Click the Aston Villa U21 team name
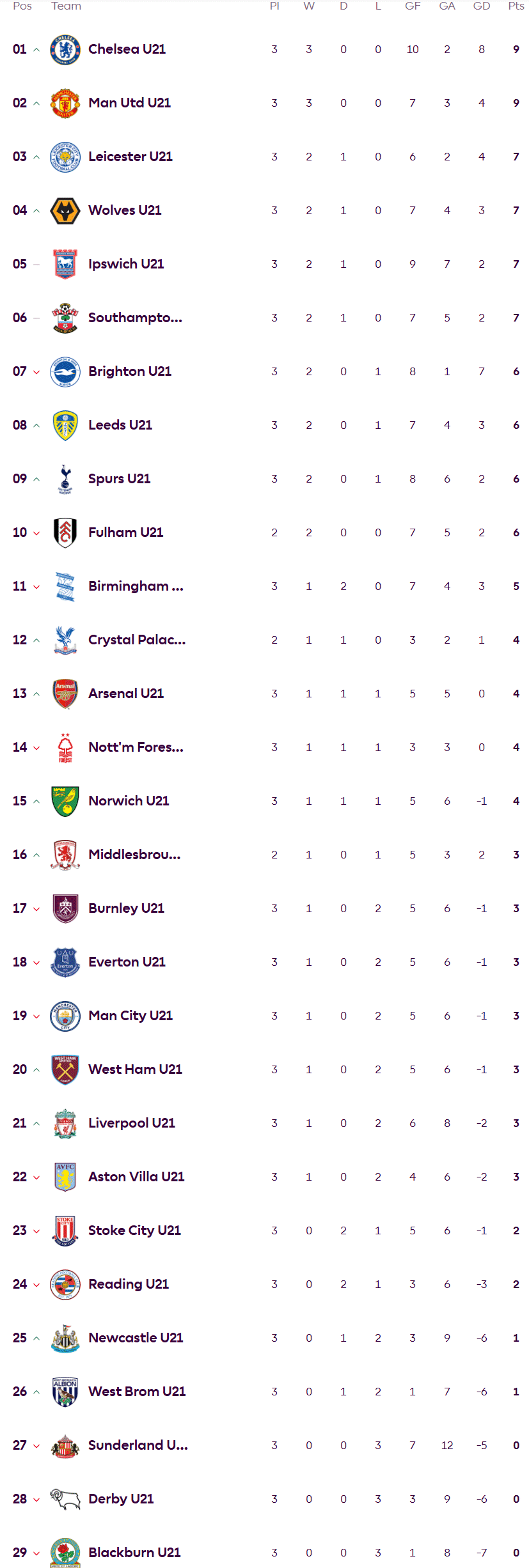This screenshot has width=529, height=1568. point(136,1177)
